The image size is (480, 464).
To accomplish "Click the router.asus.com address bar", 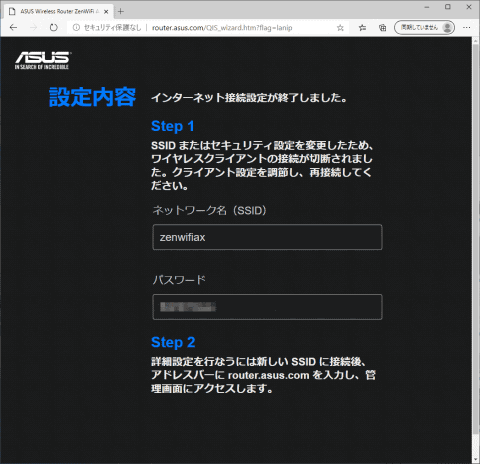I will 222,28.
